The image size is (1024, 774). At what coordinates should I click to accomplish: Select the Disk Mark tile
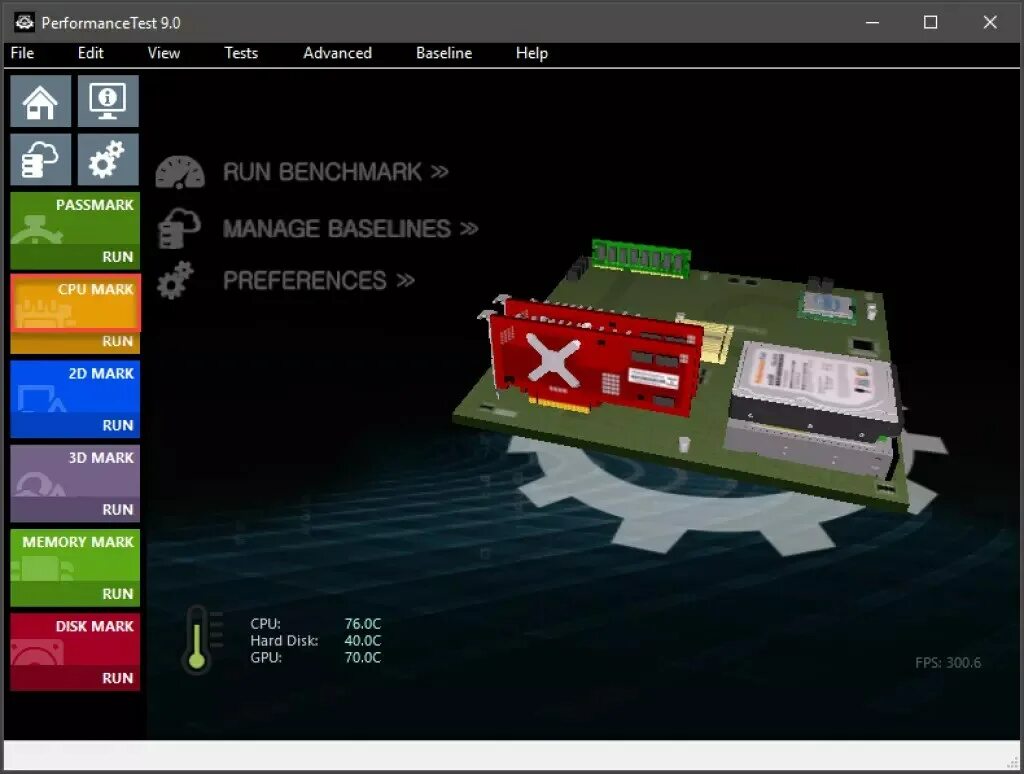(75, 639)
